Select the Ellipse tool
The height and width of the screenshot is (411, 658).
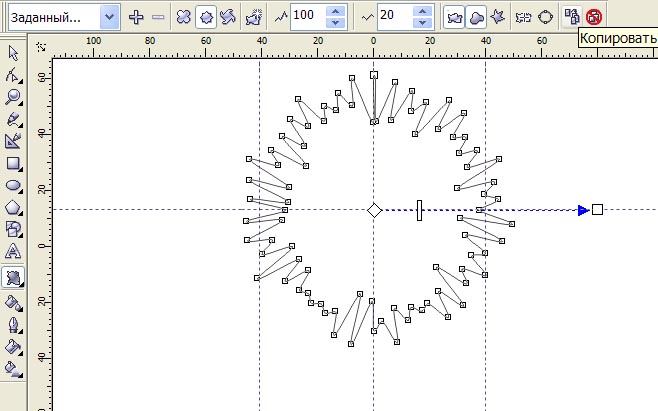click(13, 185)
